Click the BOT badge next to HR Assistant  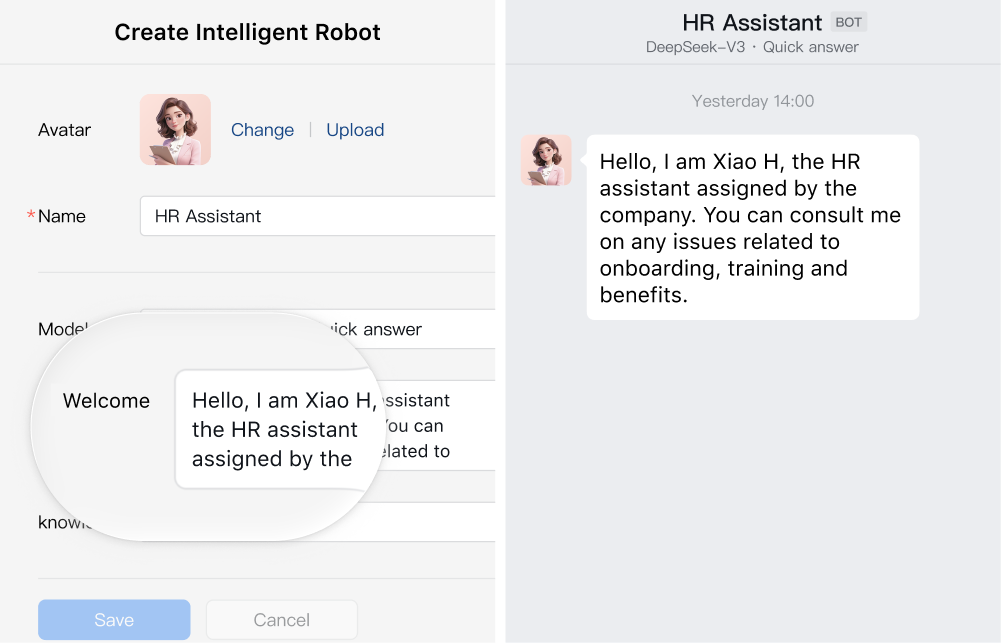tap(849, 22)
